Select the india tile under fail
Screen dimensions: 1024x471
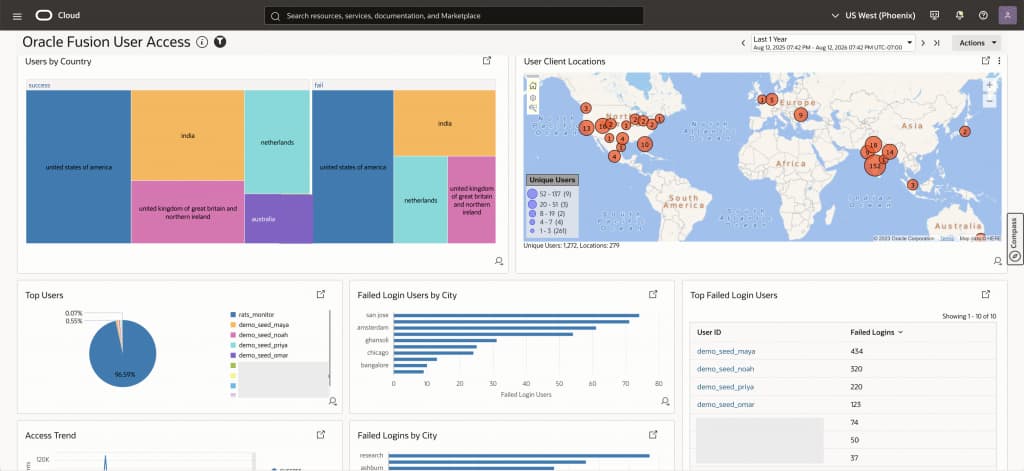[x=445, y=123]
